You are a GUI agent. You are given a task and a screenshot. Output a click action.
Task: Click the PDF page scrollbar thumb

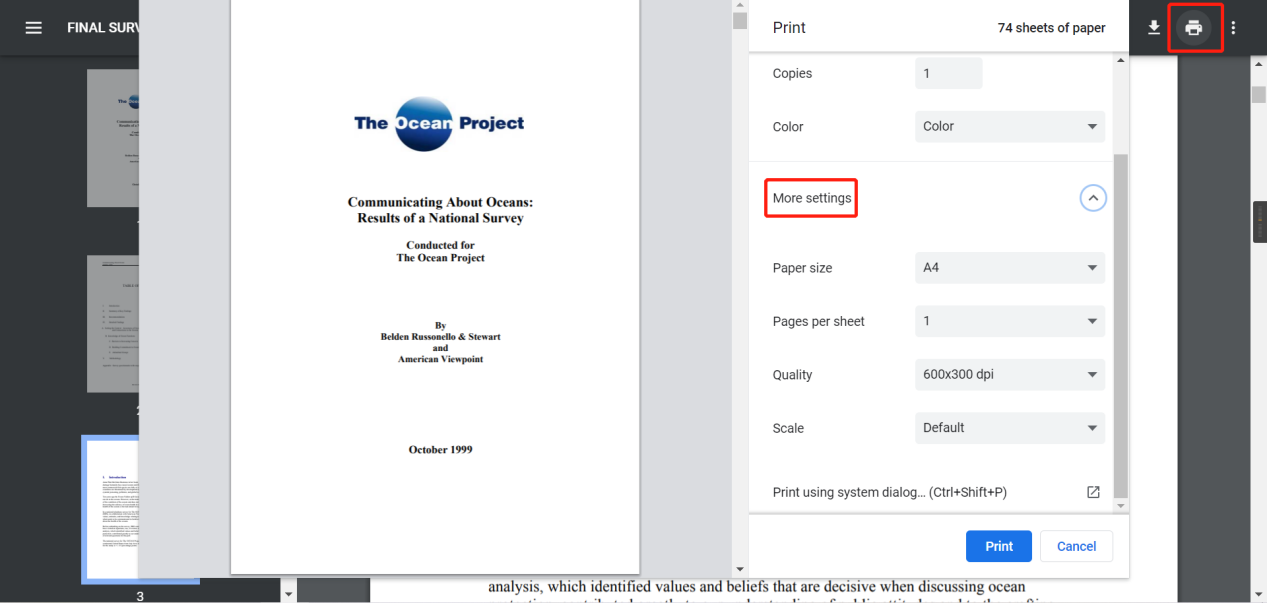click(x=1259, y=94)
